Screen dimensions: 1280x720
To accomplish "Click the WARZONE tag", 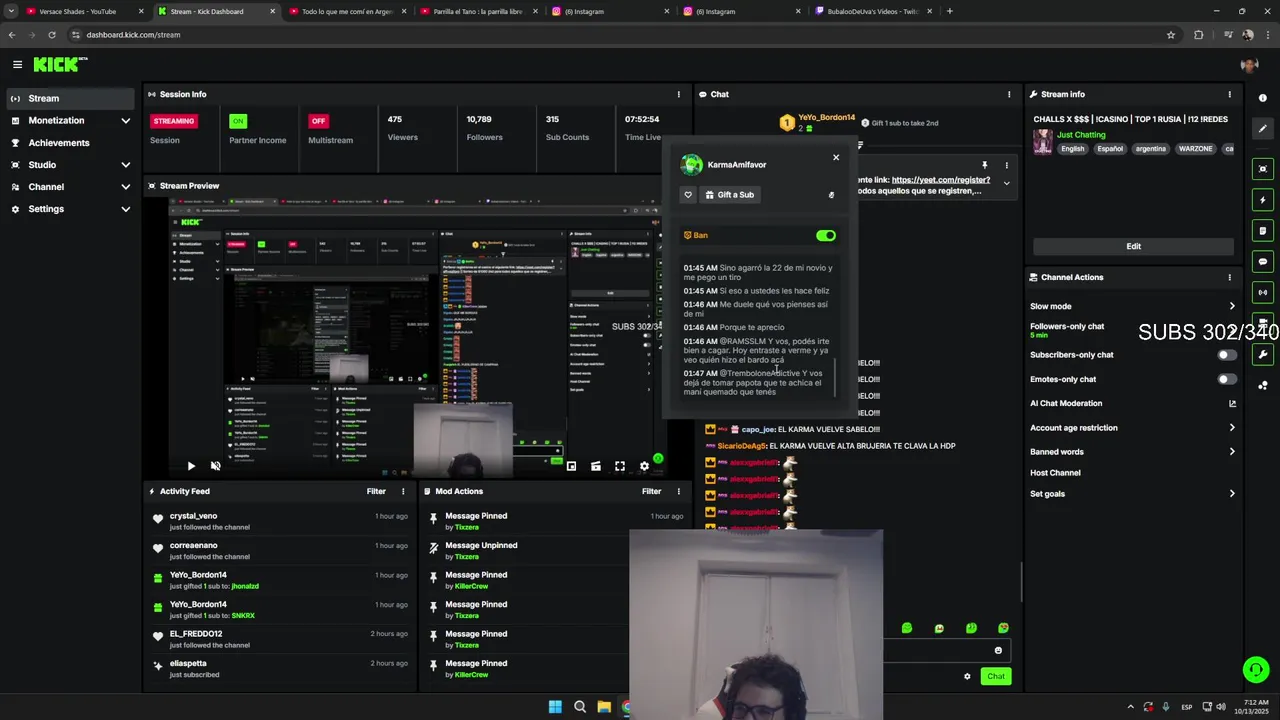I will point(1195,149).
